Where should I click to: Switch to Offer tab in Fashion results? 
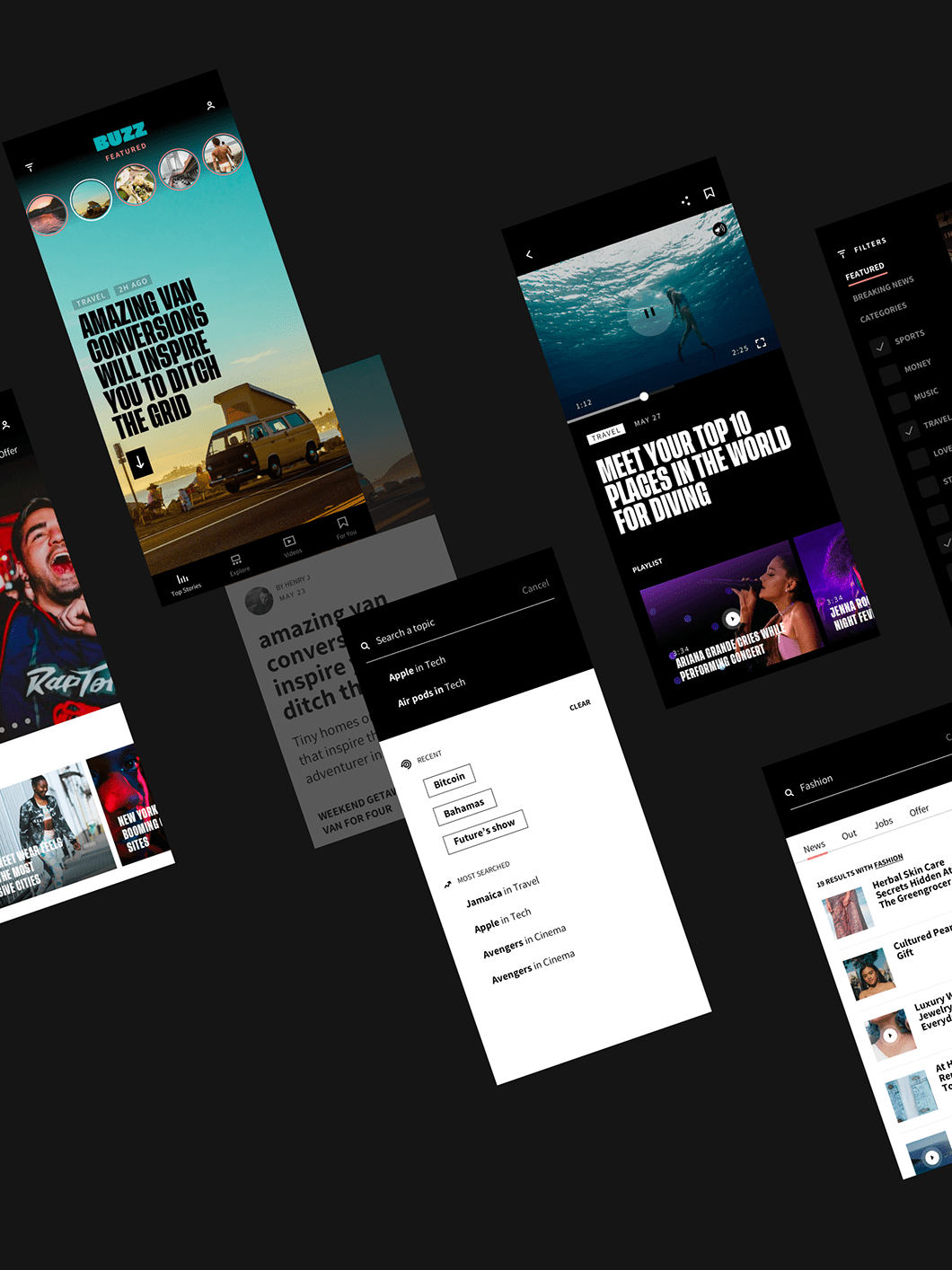click(x=919, y=811)
